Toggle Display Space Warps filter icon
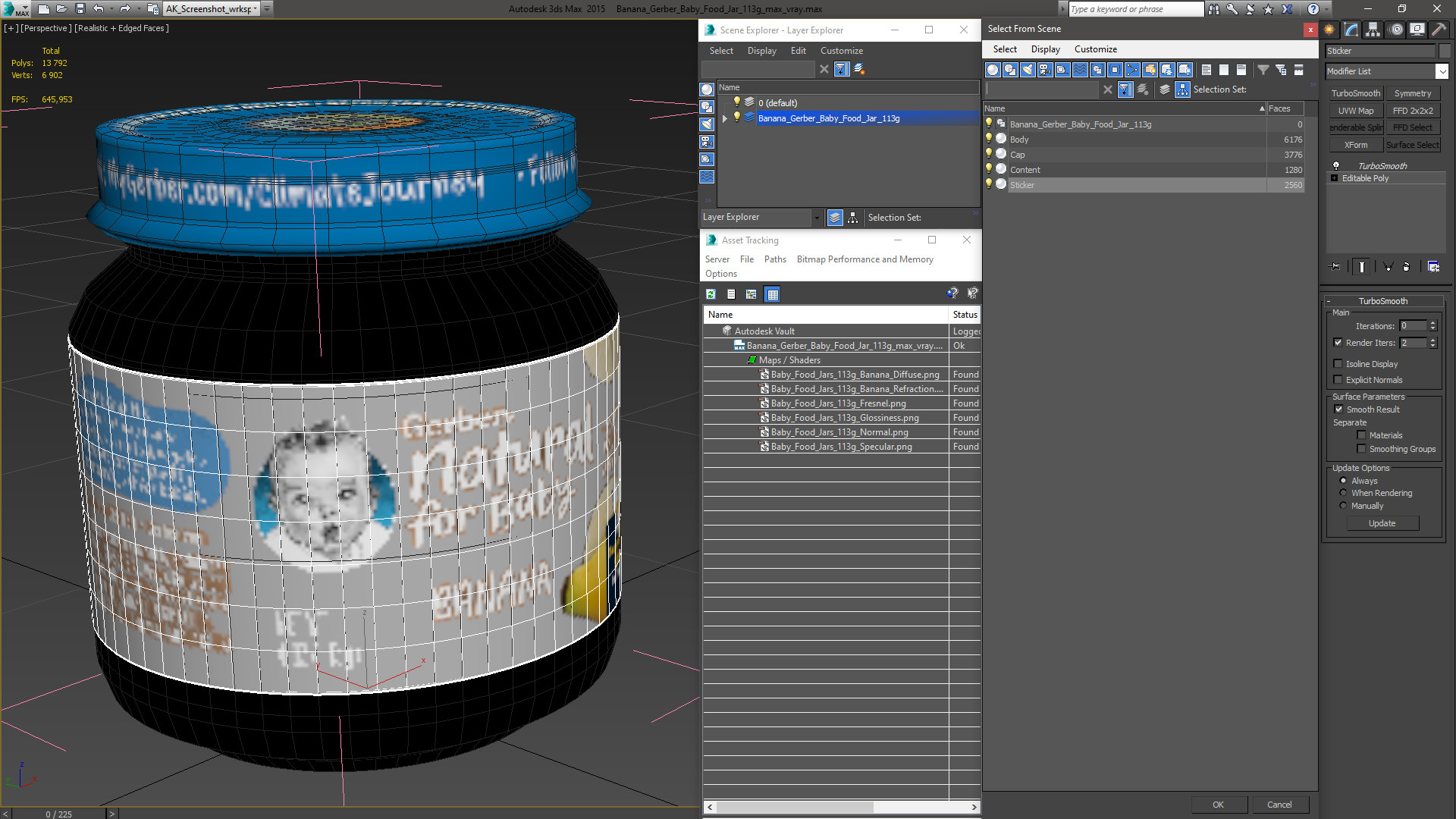This screenshot has width=1456, height=819. pyautogui.click(x=1080, y=70)
